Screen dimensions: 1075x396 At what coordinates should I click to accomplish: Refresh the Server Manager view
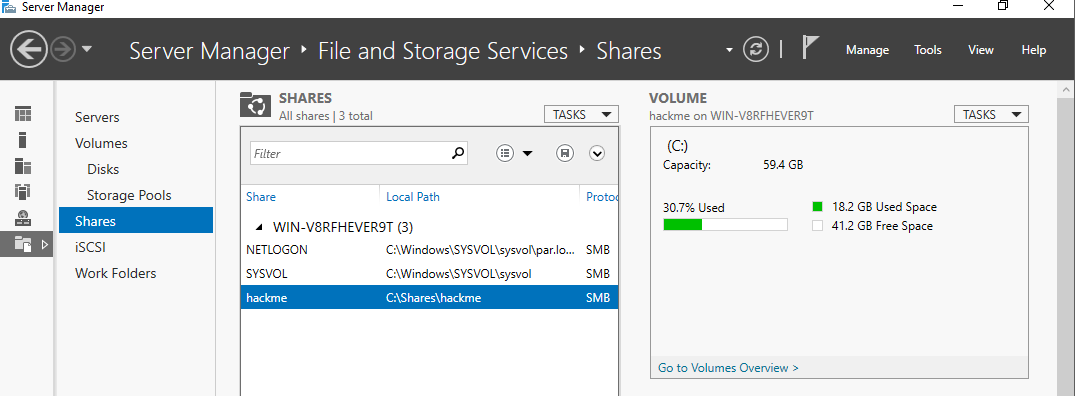click(x=756, y=49)
